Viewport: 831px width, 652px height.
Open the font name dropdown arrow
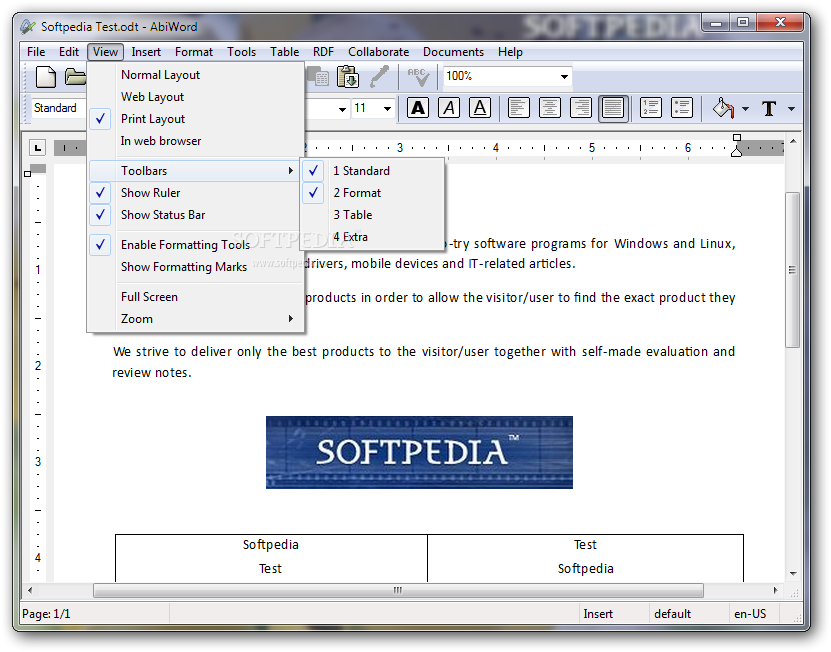click(x=342, y=109)
